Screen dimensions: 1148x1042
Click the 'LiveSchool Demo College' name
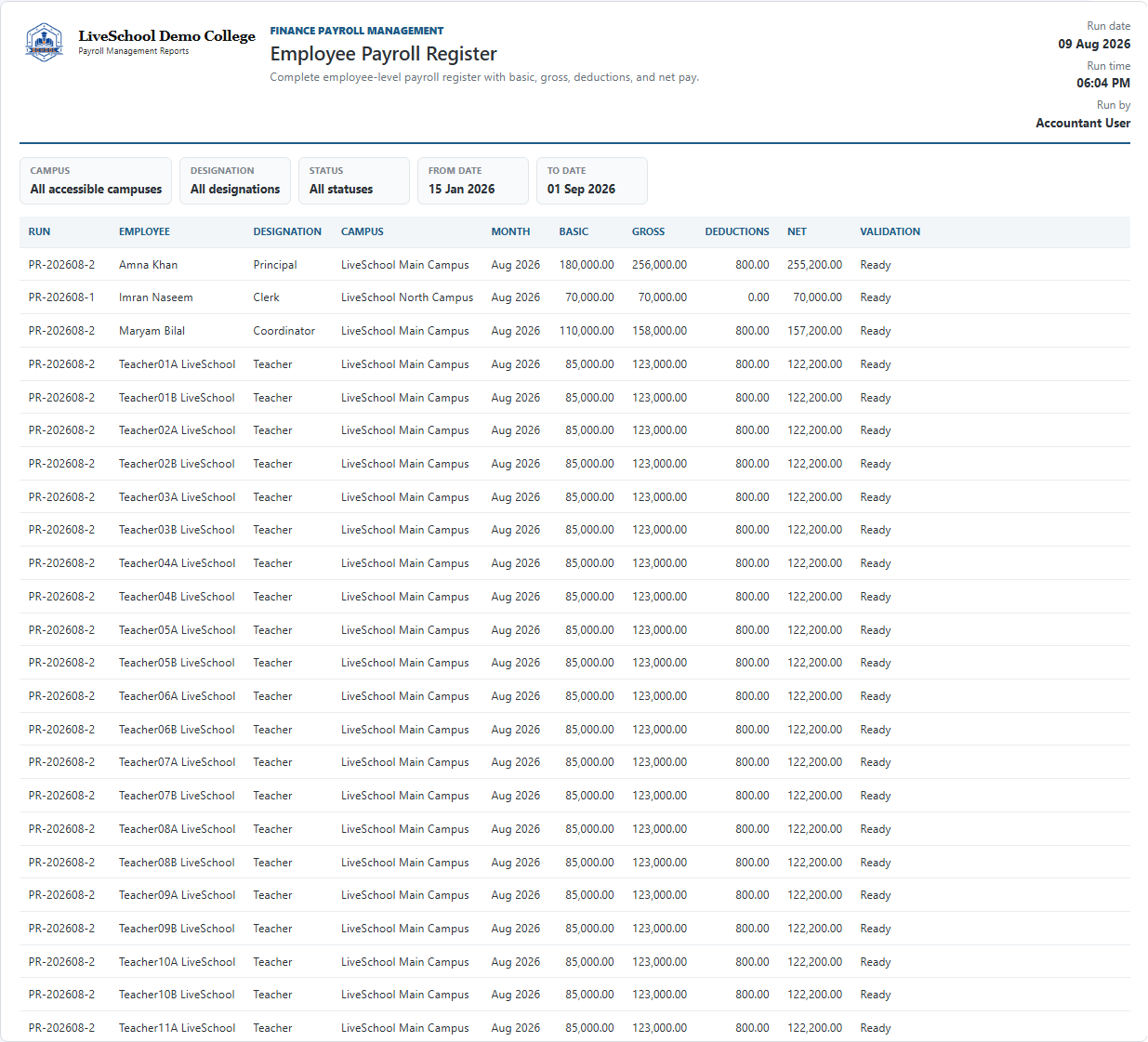coord(166,36)
